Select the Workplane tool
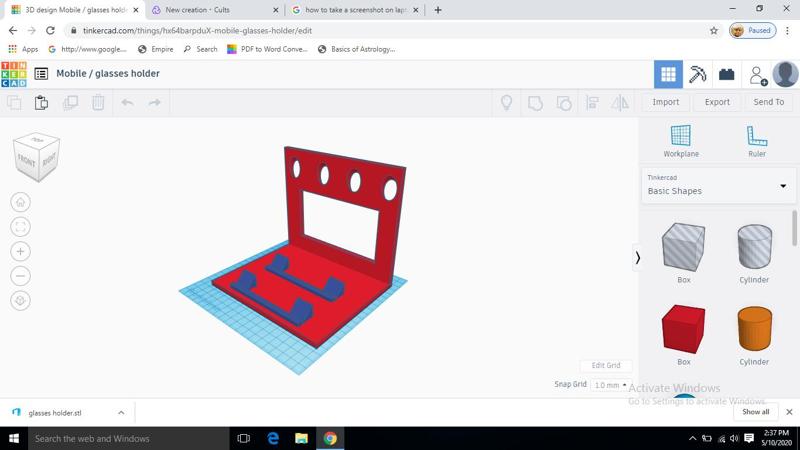 coord(681,141)
